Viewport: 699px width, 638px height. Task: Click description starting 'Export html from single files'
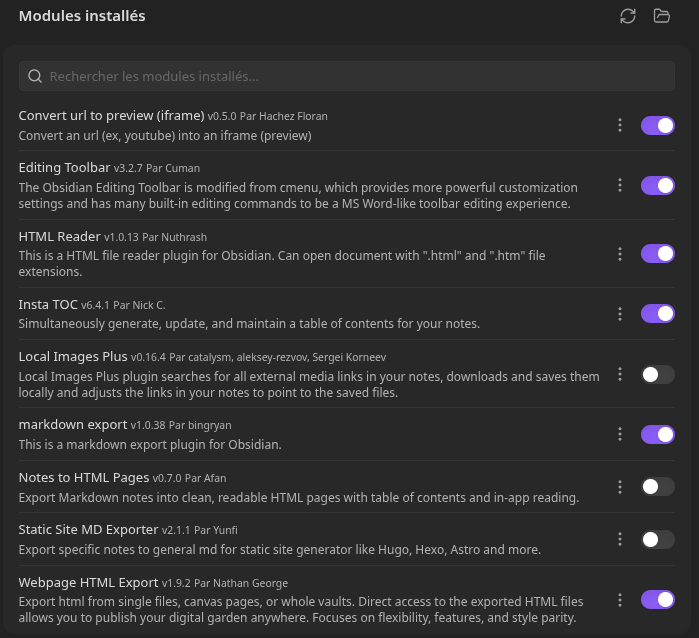click(x=301, y=609)
